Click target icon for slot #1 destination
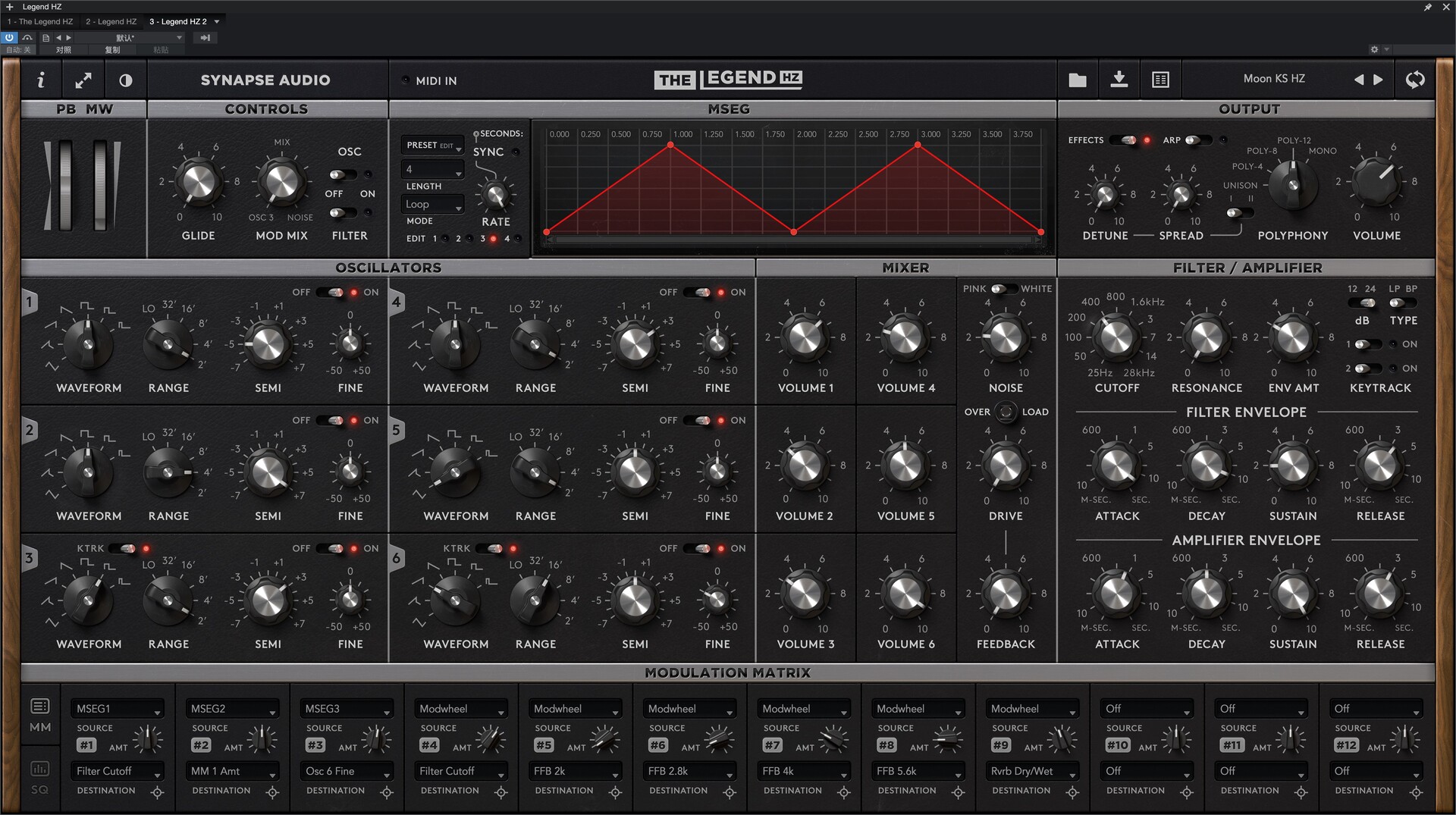 158,792
